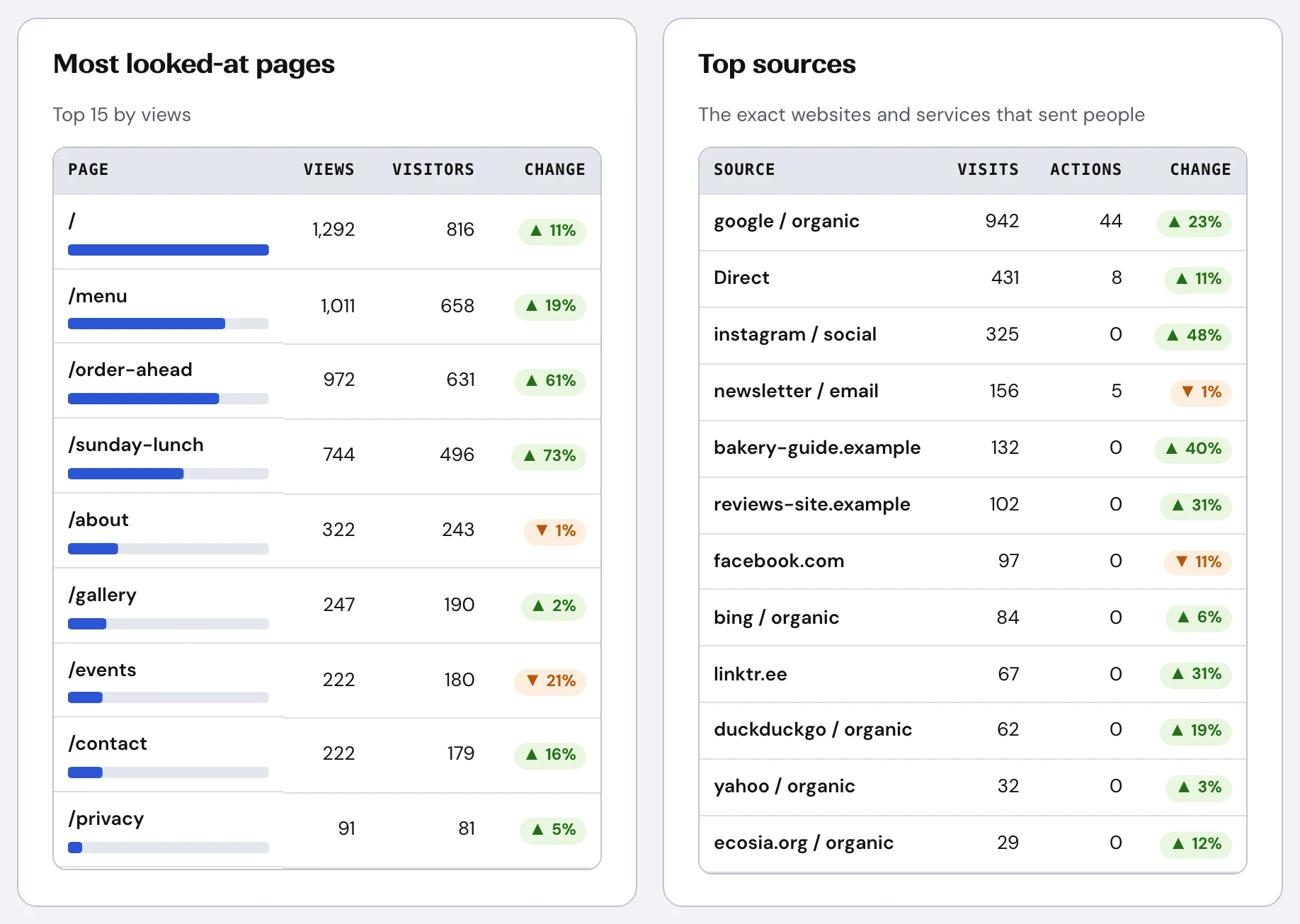
Task: Click the 1,292 views value
Action: [x=333, y=229]
